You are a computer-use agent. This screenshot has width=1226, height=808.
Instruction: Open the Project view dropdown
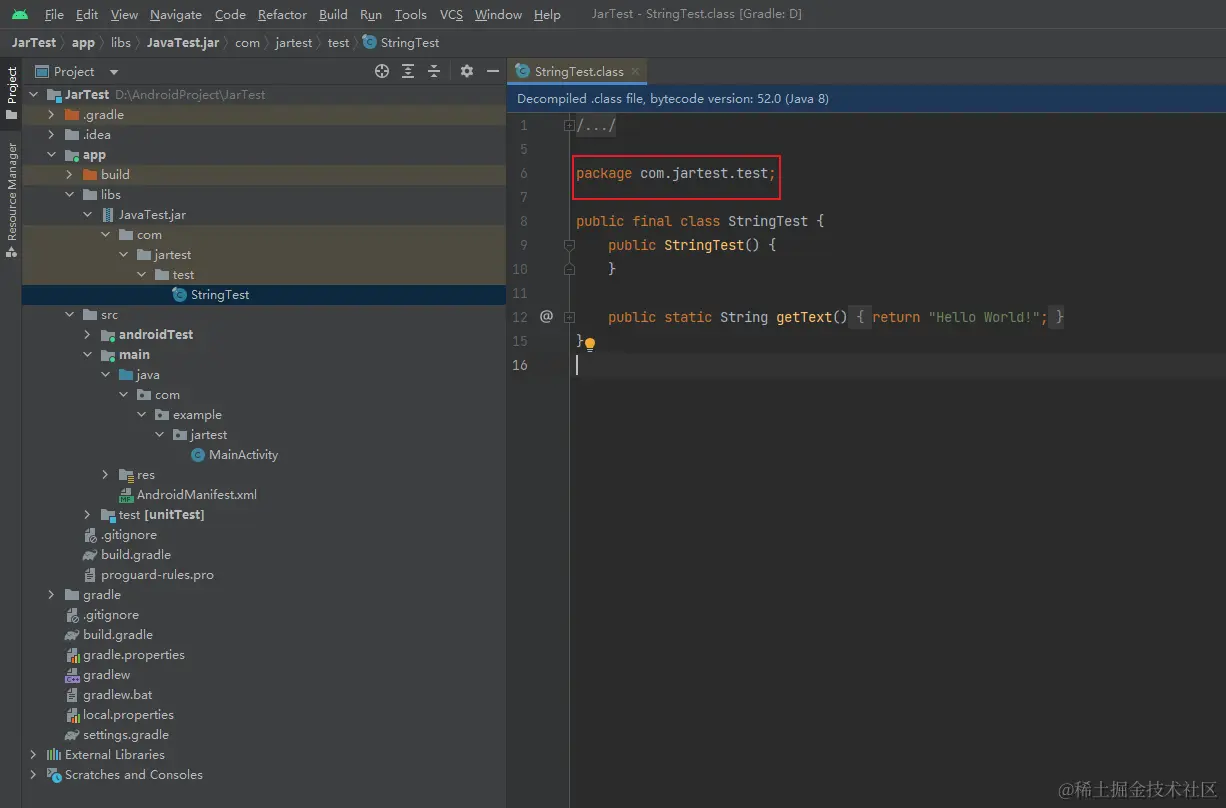pos(113,72)
